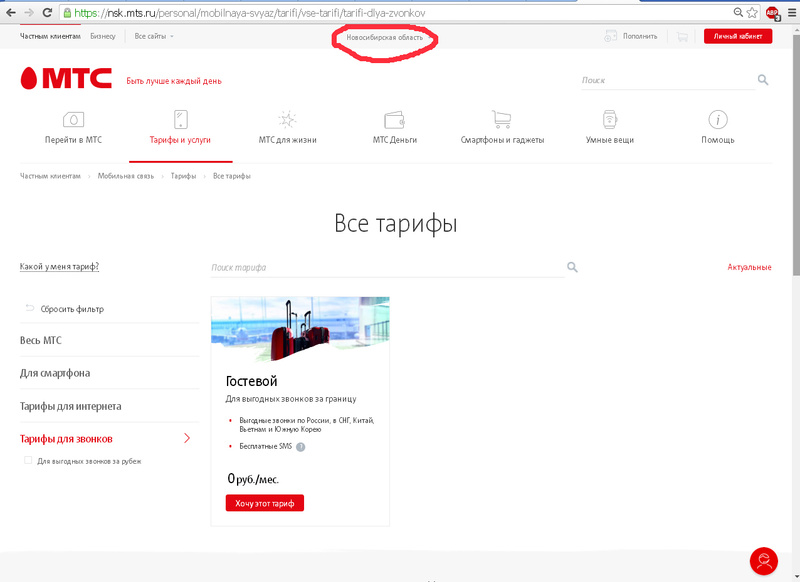This screenshot has width=800, height=582.
Task: Open the 'Помощь' info icon
Action: 717,120
